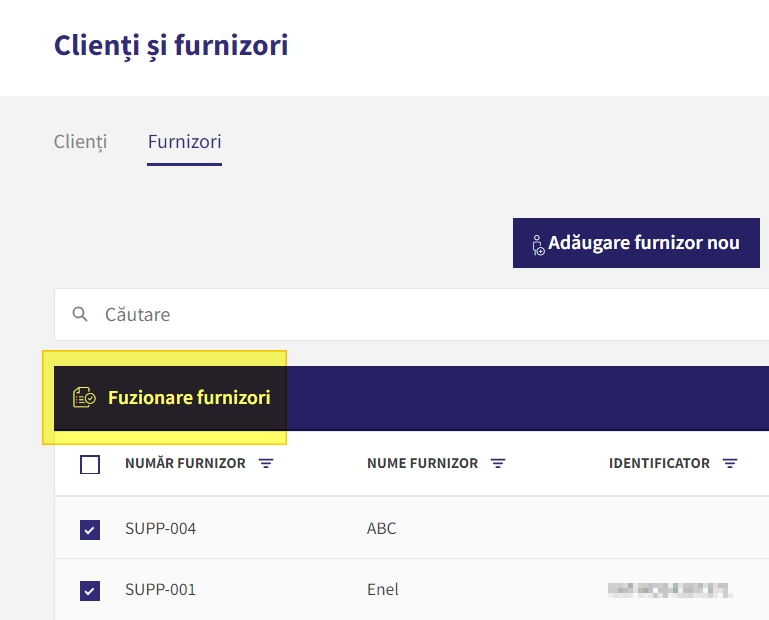Click the Clienți și furnizori page title
The height and width of the screenshot is (620, 769).
pyautogui.click(x=171, y=46)
